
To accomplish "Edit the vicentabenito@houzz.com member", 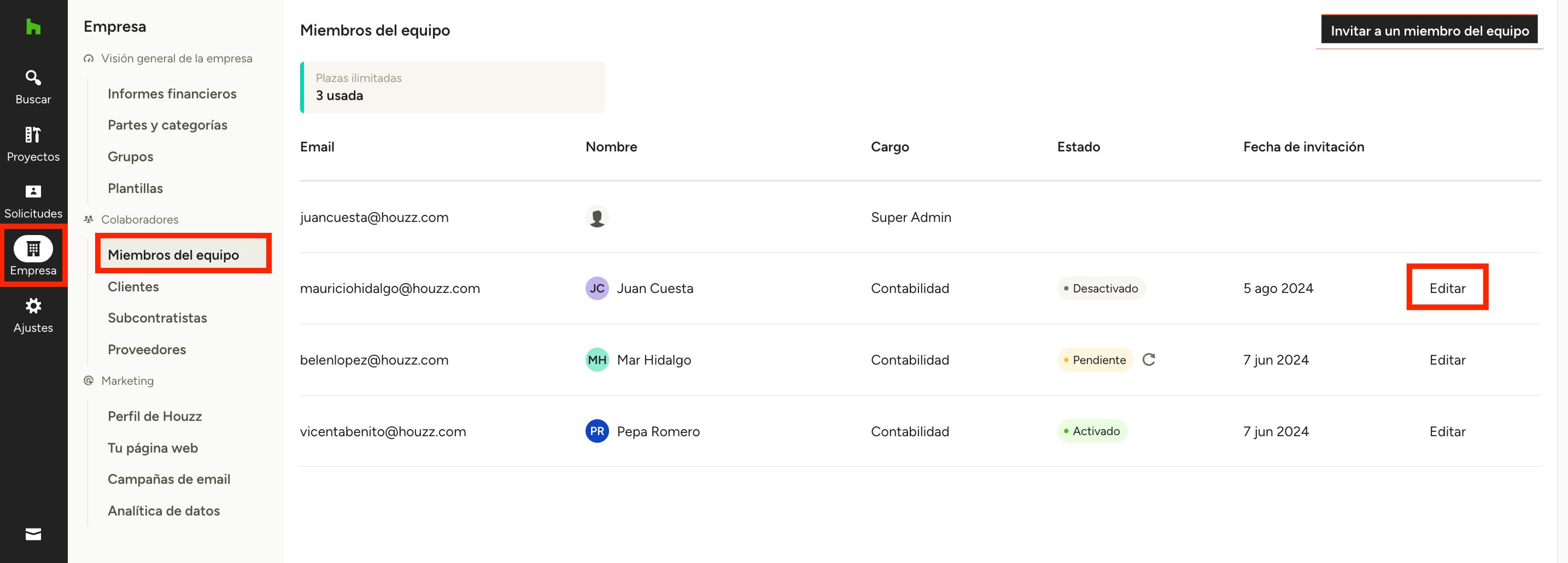I will click(1447, 431).
